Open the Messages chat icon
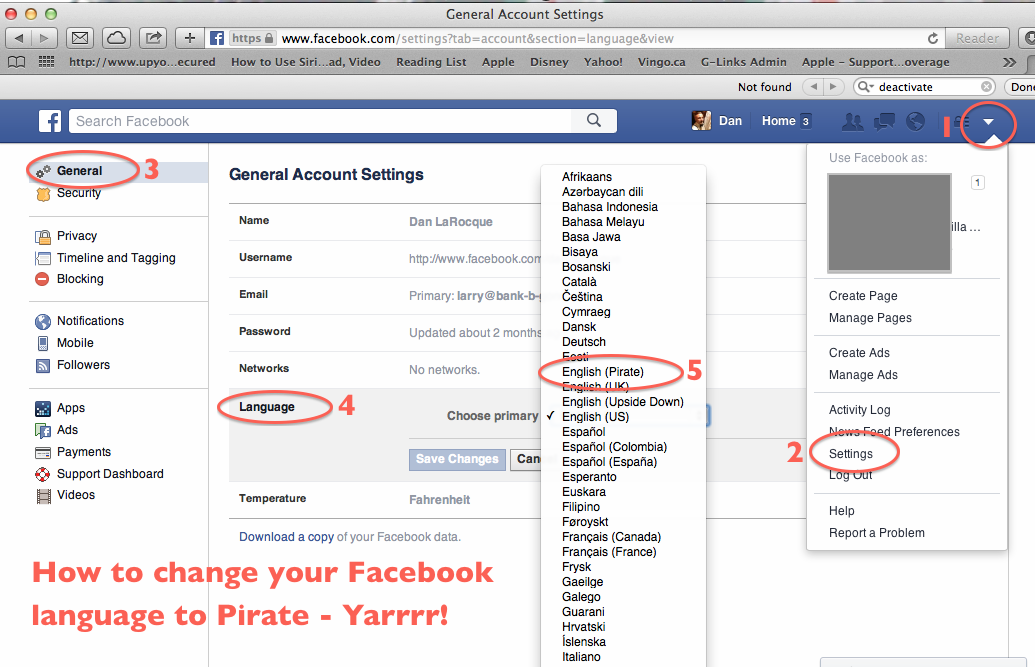The image size is (1035, 667). coord(885,122)
